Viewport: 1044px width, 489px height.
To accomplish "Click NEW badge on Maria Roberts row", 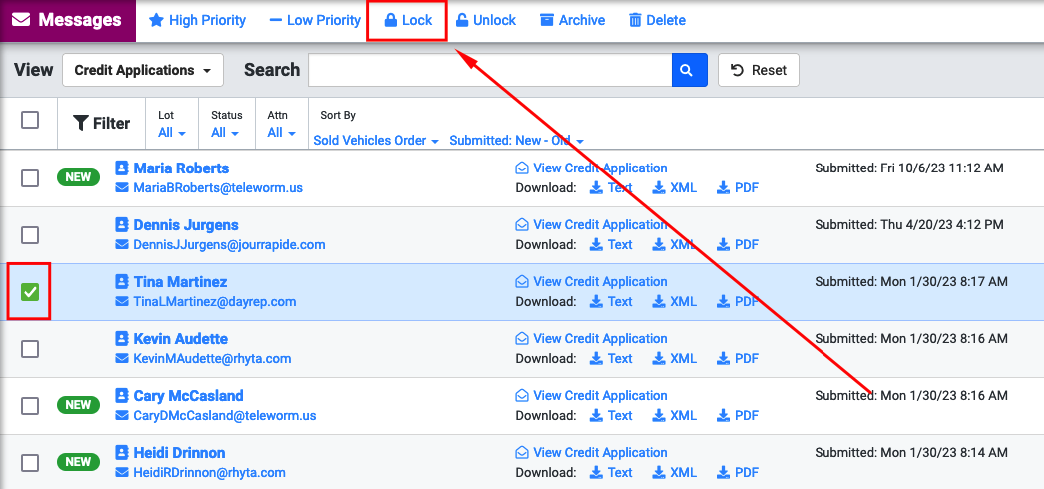I will click(79, 177).
